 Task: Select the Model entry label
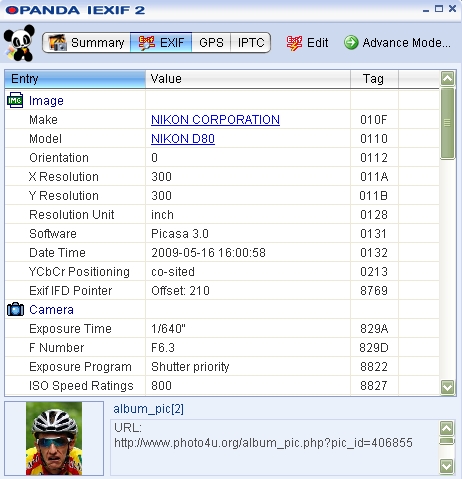pyautogui.click(x=45, y=139)
